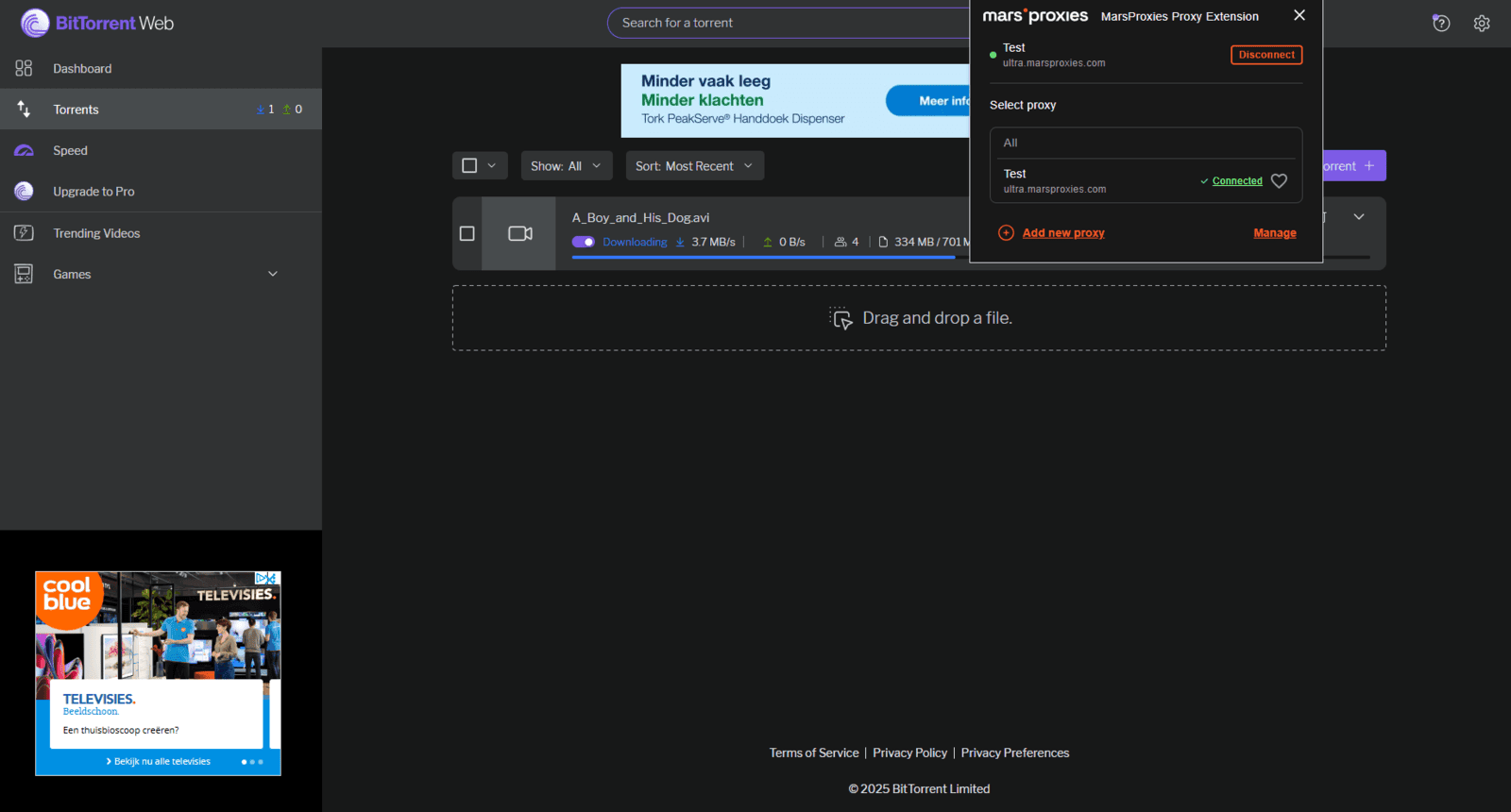Image resolution: width=1511 pixels, height=812 pixels.
Task: Click the Upgrade to Pro swirl icon
Action: (24, 191)
